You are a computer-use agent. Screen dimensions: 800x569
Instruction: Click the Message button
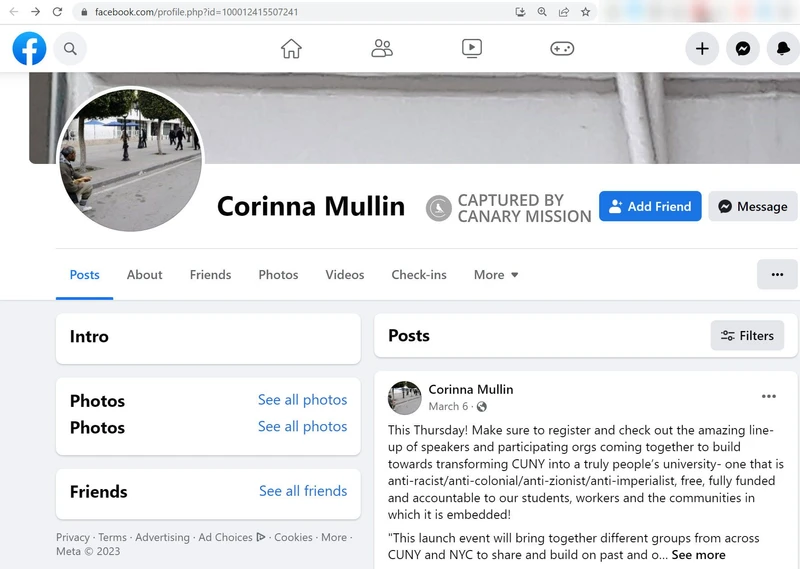[x=753, y=206]
